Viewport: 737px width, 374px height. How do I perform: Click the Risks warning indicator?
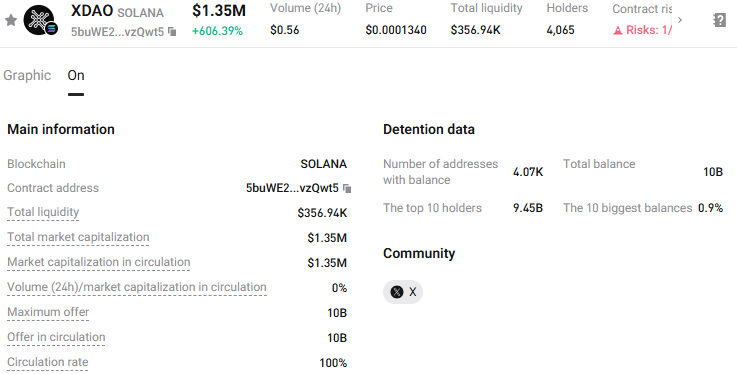coord(642,30)
